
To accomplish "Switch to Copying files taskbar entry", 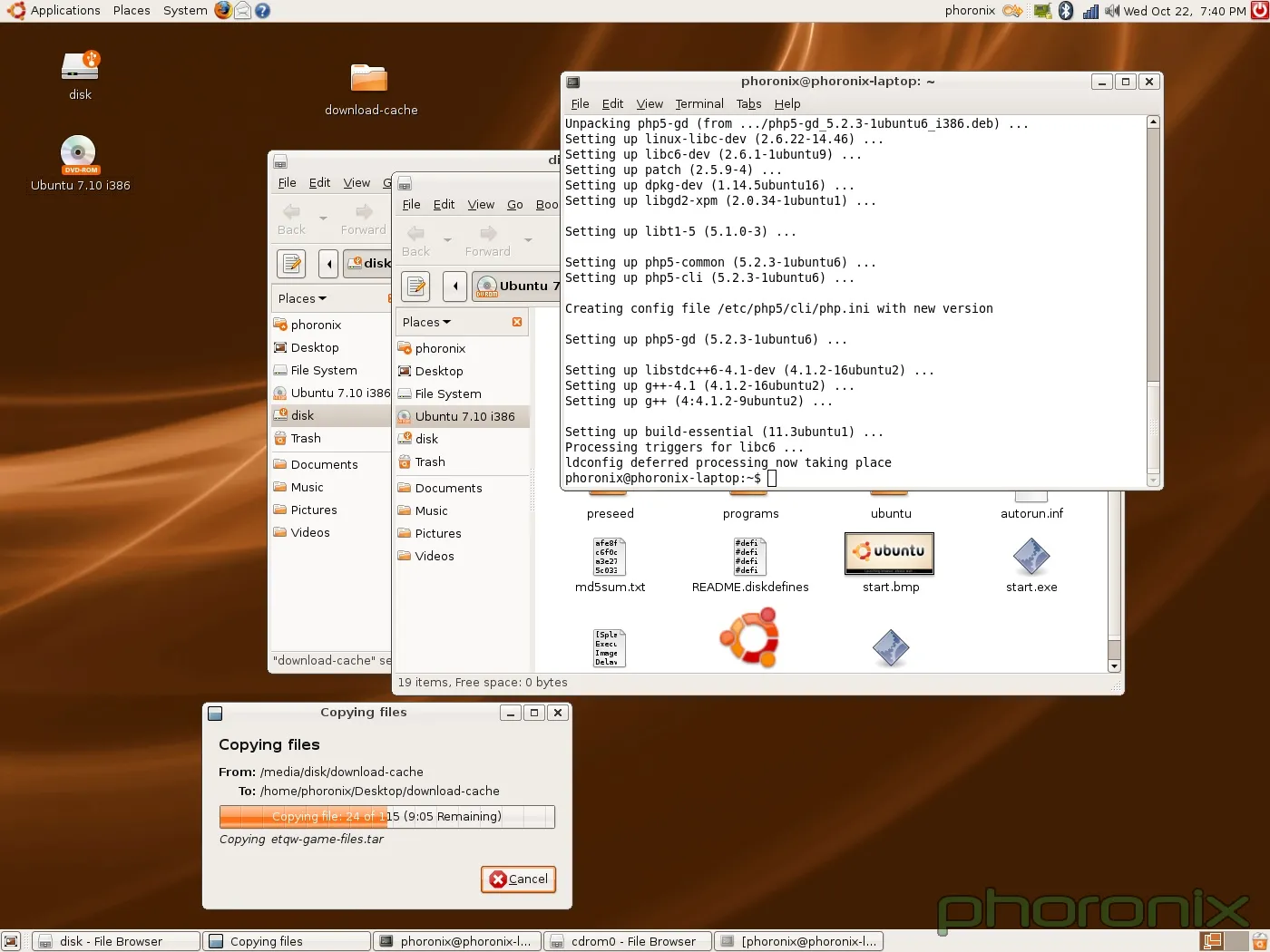I will coord(287,941).
